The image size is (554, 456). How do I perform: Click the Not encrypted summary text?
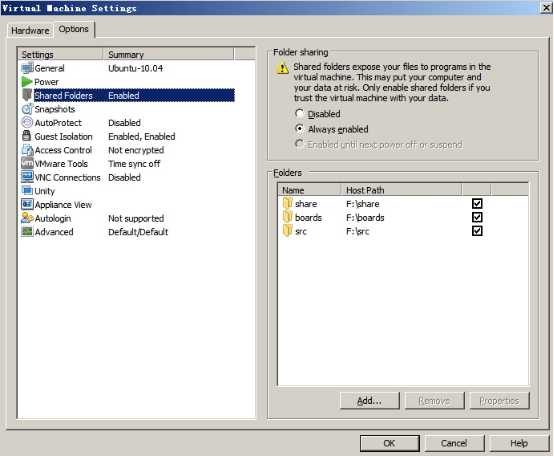pyautogui.click(x=136, y=150)
